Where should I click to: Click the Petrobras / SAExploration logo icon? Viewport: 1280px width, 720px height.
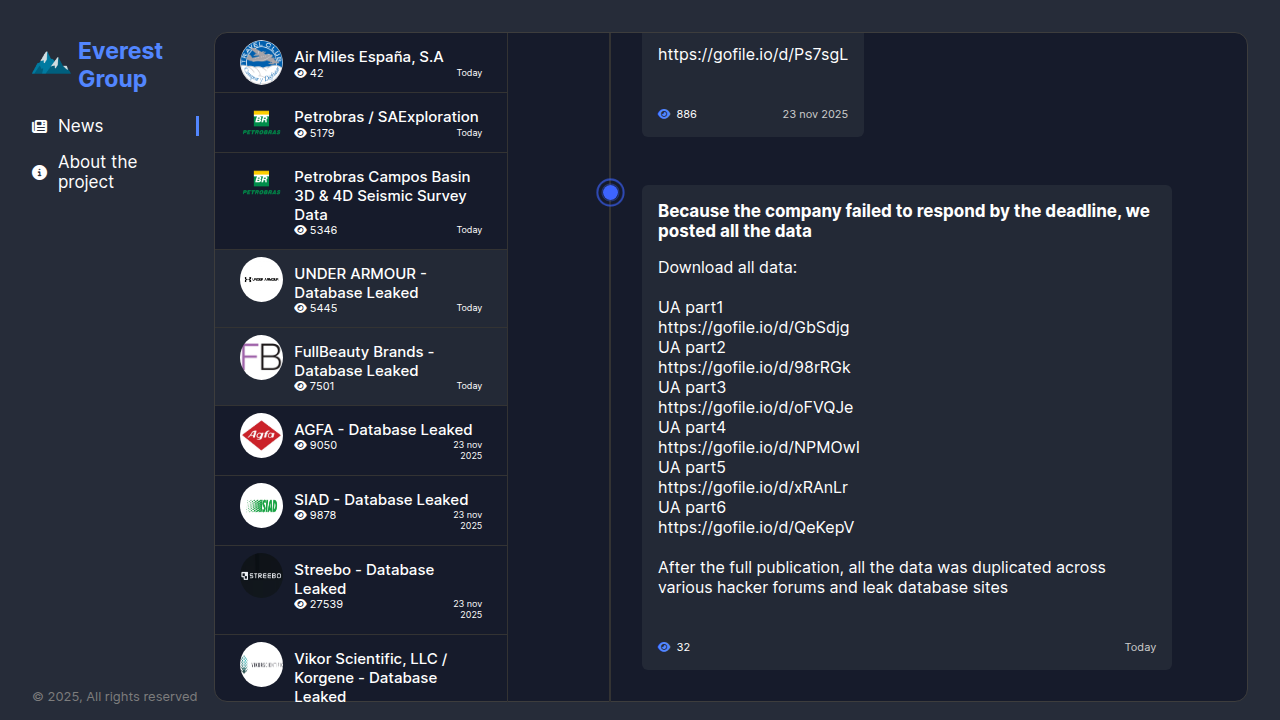click(261, 123)
